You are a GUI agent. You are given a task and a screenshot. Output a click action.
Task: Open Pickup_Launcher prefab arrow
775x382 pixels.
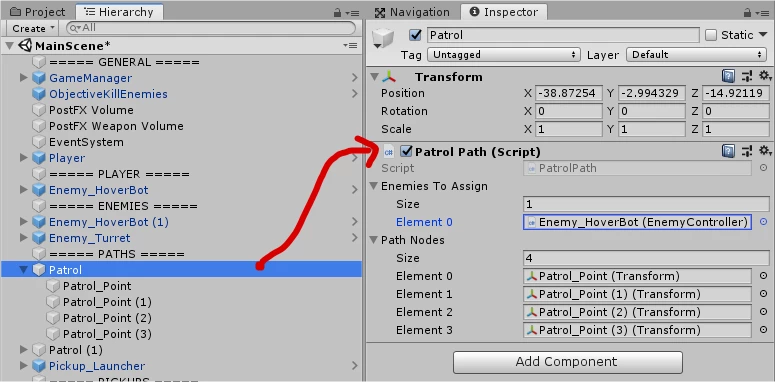(x=354, y=366)
